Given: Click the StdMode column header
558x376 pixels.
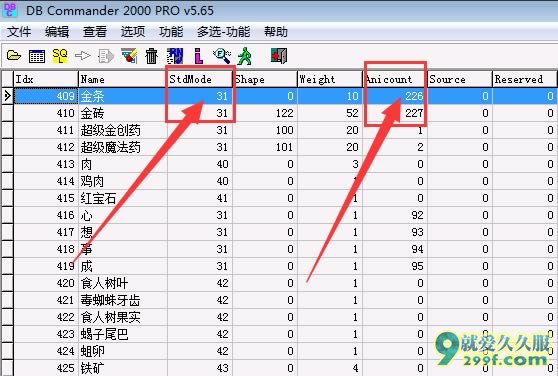Looking at the screenshot, I should tap(200, 79).
